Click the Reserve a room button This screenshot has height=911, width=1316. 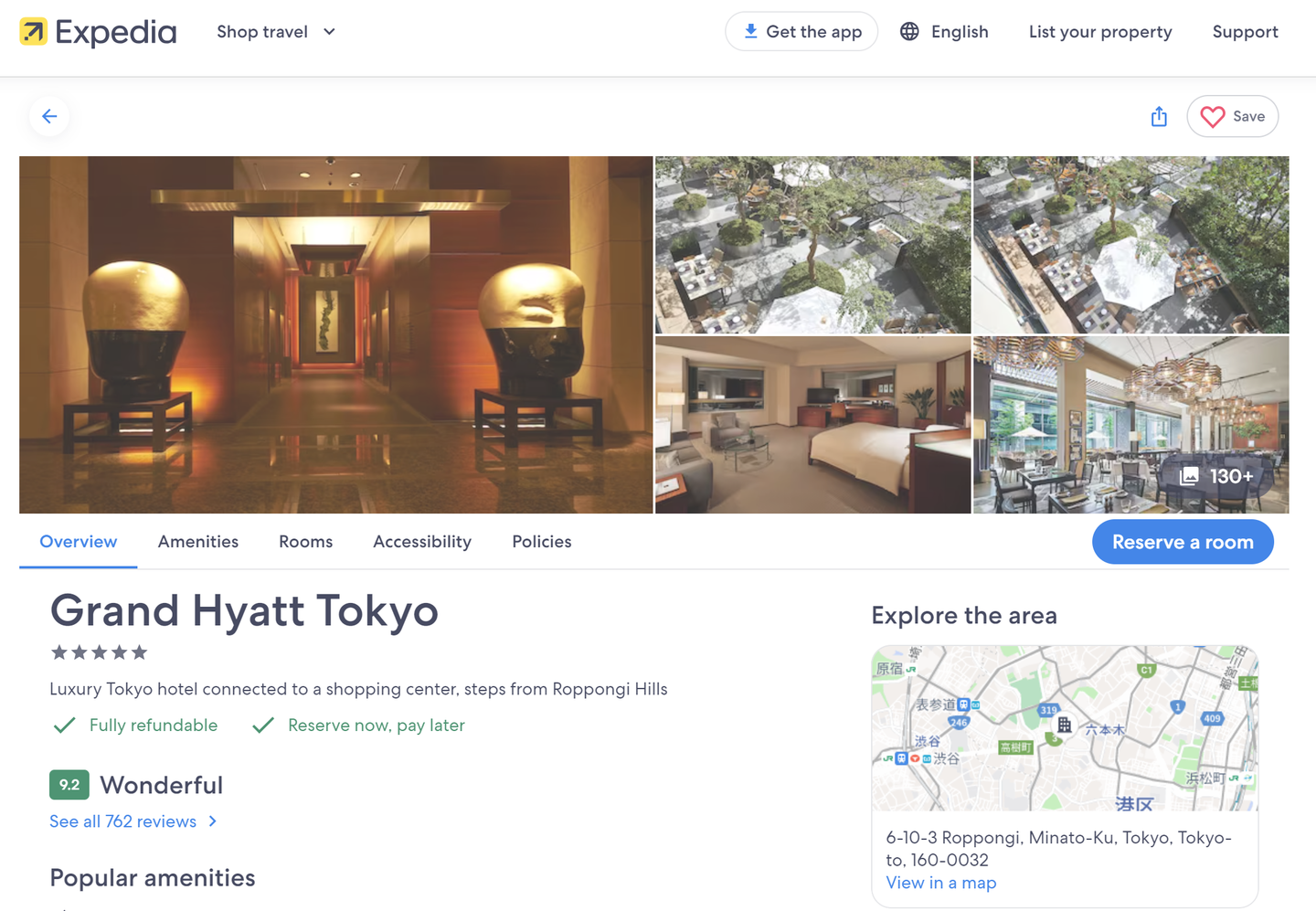[x=1183, y=542]
